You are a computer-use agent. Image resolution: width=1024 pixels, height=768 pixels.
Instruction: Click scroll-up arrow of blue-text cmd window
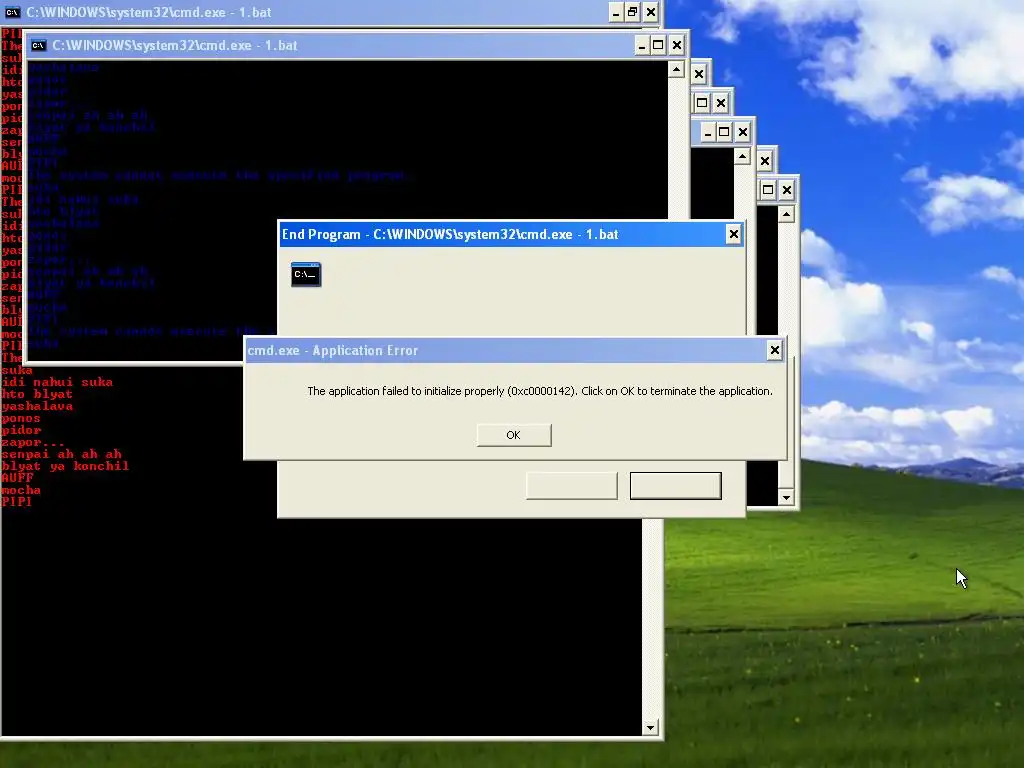pos(676,69)
